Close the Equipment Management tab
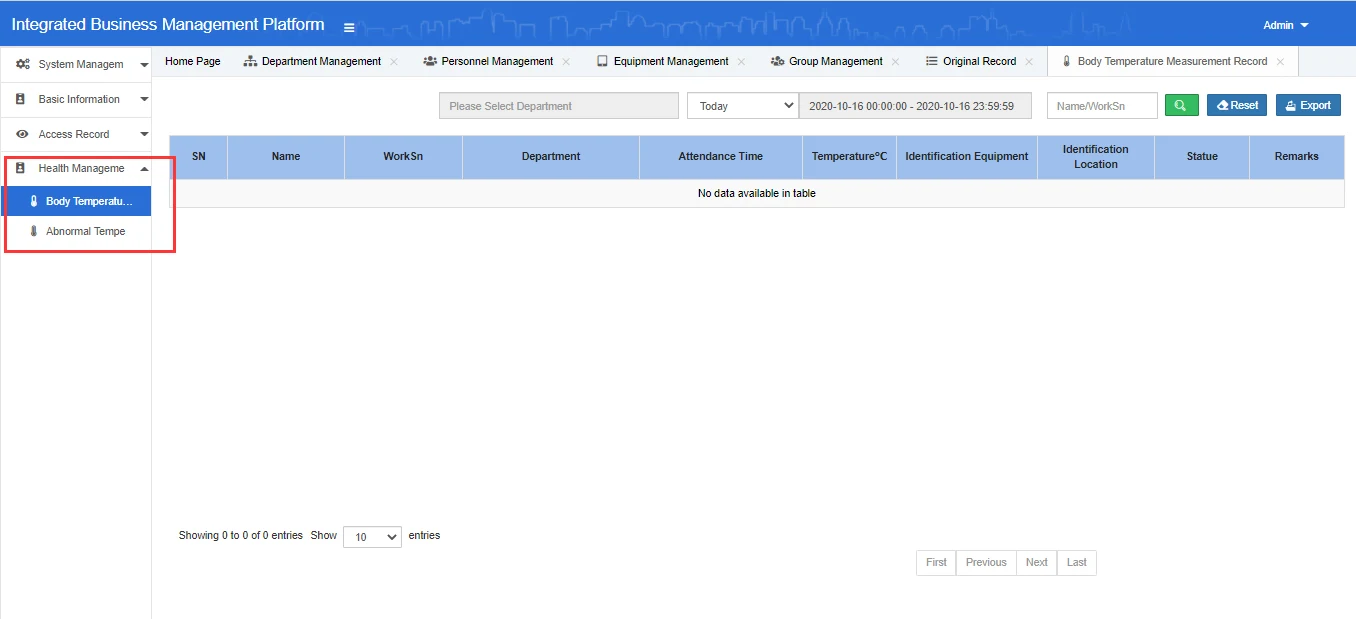The width and height of the screenshot is (1356, 619). (741, 62)
